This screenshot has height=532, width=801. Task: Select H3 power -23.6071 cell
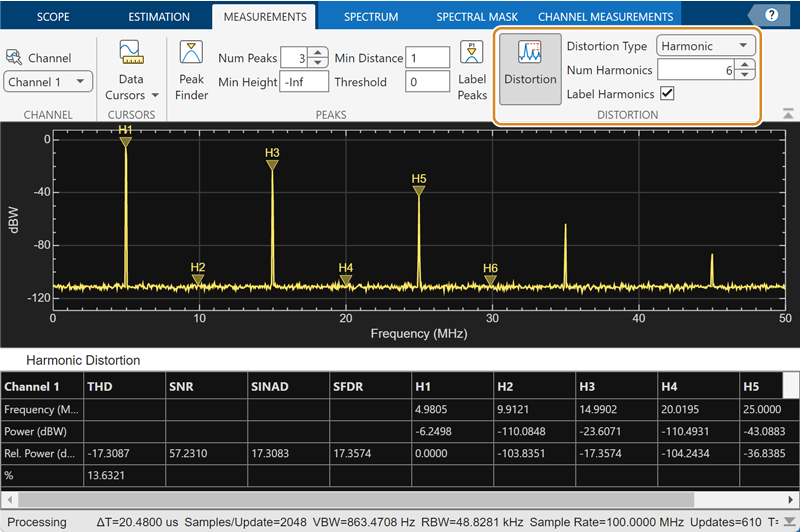coord(617,431)
